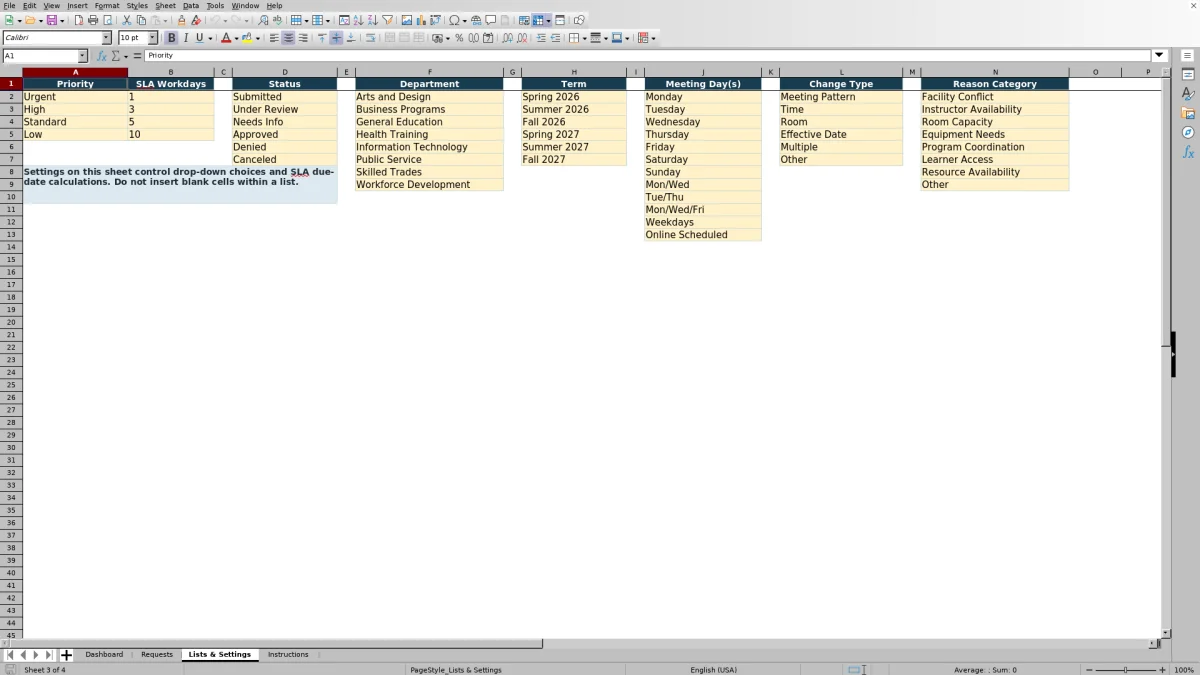
Task: Open the Data menu
Action: coord(191,6)
